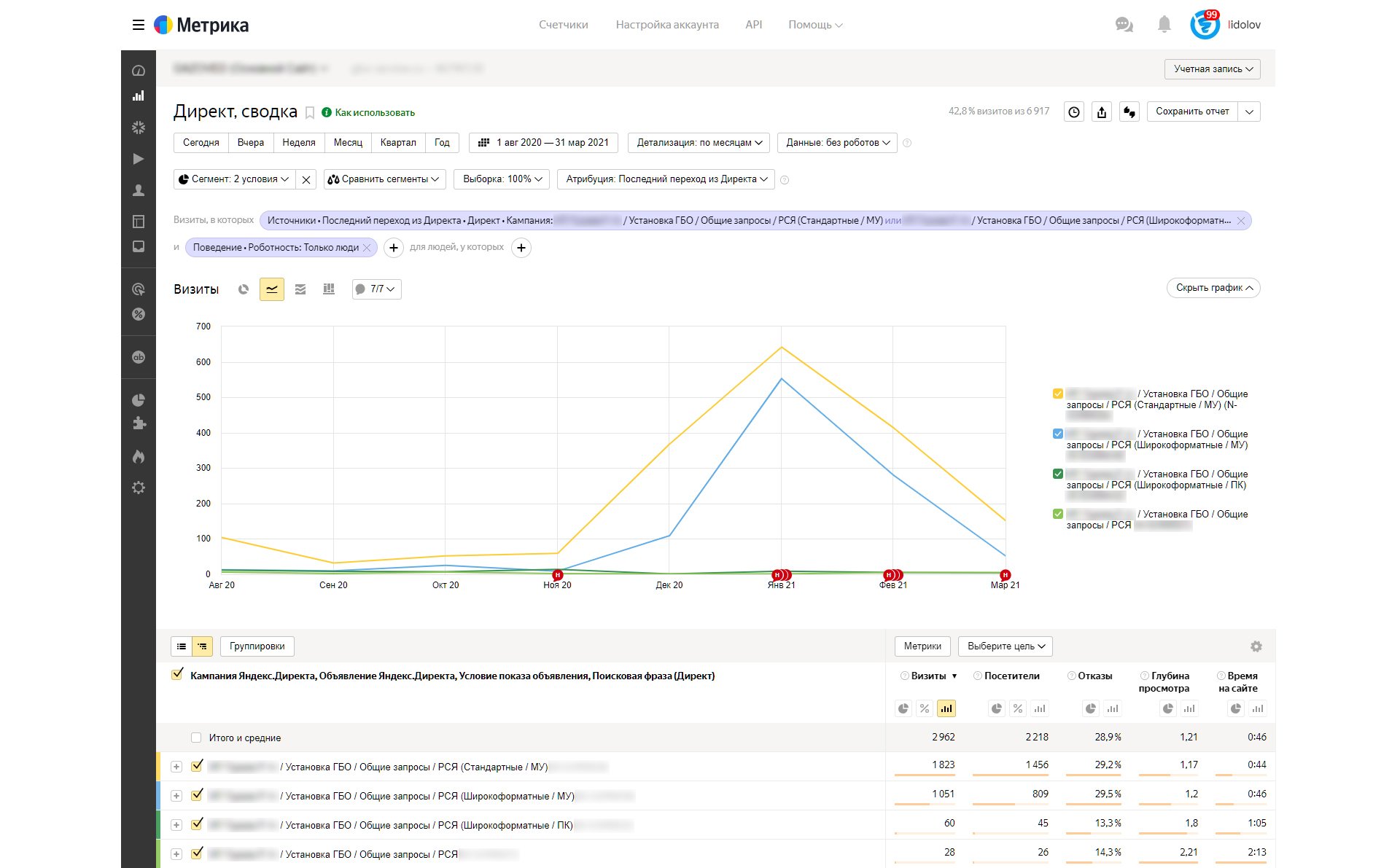Click the Как использовать link
The height and width of the screenshot is (868, 1400).
(374, 112)
